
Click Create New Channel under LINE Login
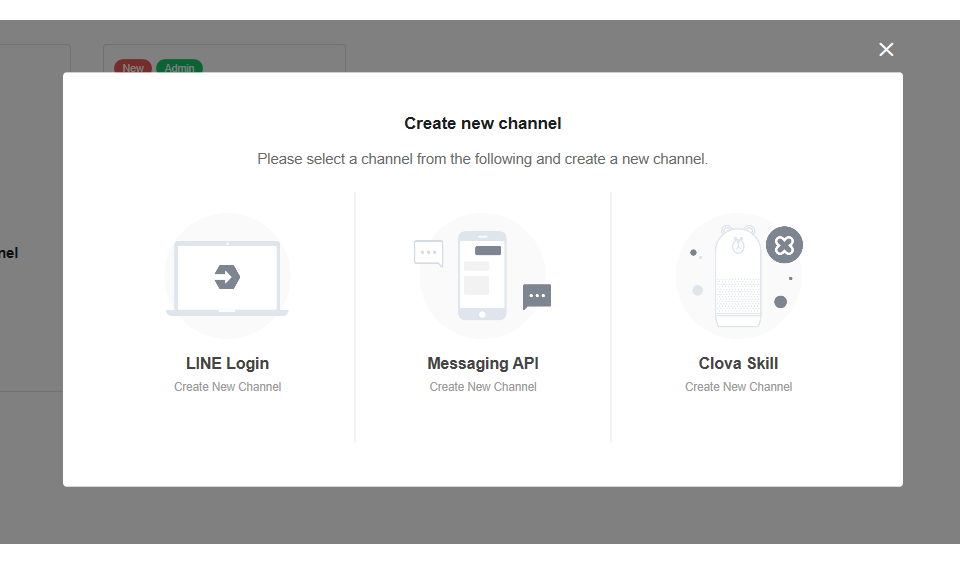[x=227, y=387]
